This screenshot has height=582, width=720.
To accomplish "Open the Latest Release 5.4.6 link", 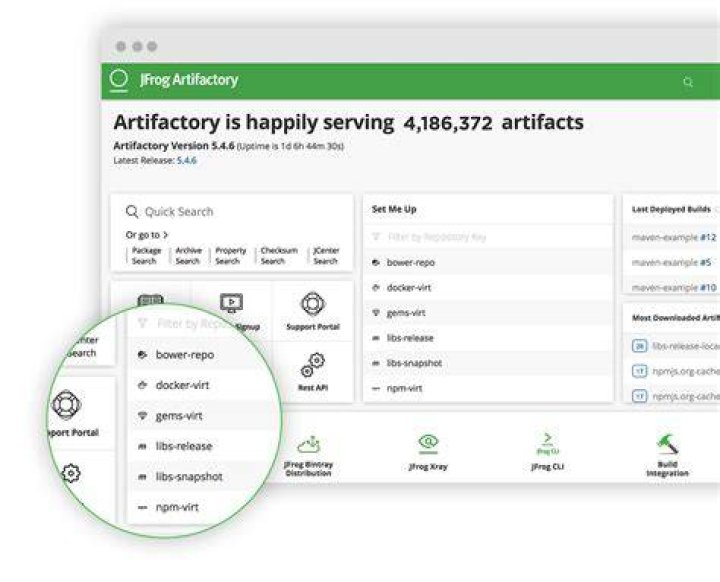I will tap(186, 160).
